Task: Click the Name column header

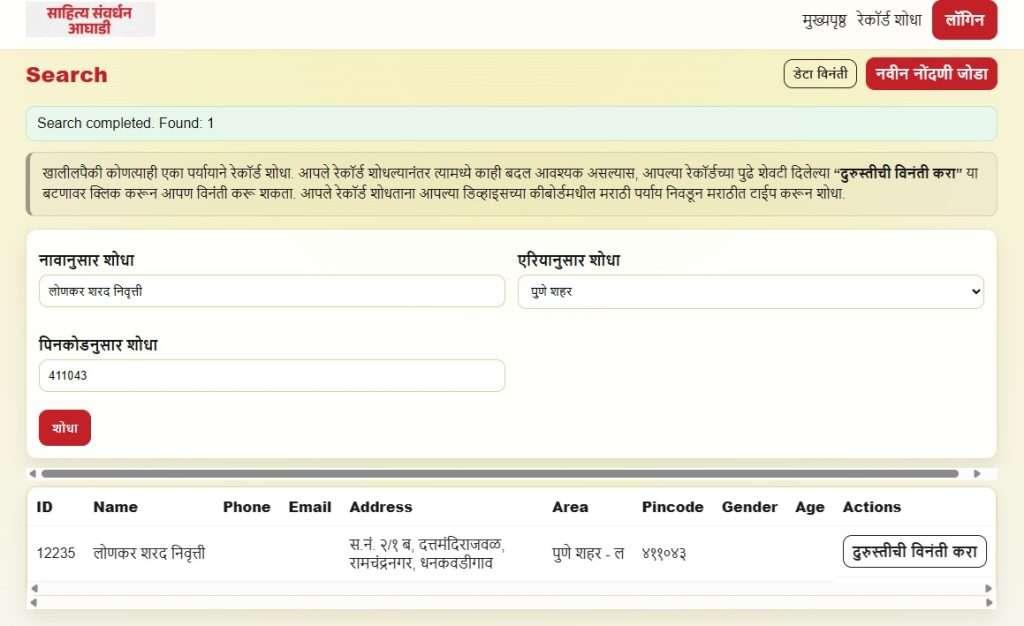Action: pos(115,507)
